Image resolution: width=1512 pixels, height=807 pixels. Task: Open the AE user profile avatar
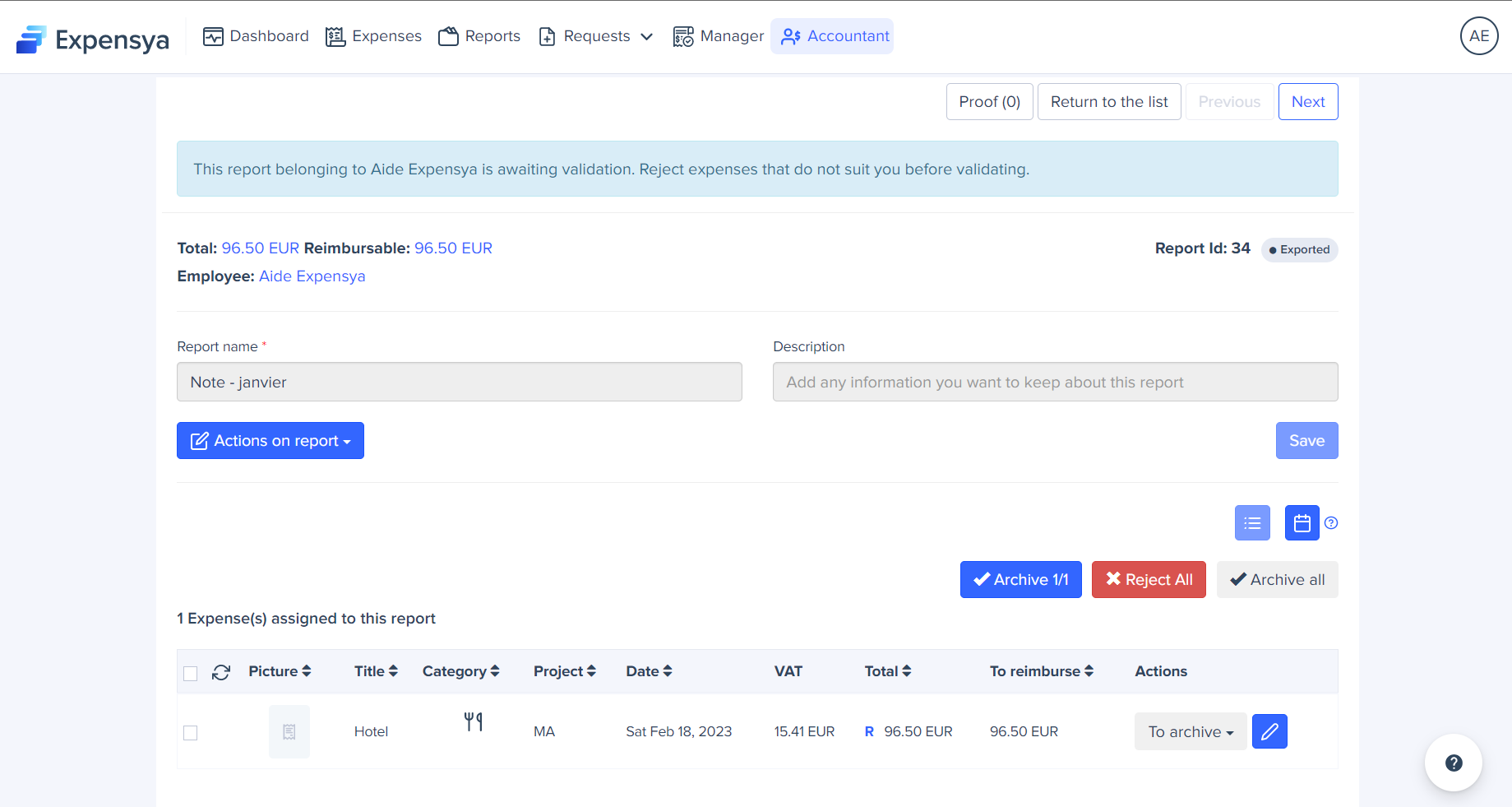tap(1478, 36)
